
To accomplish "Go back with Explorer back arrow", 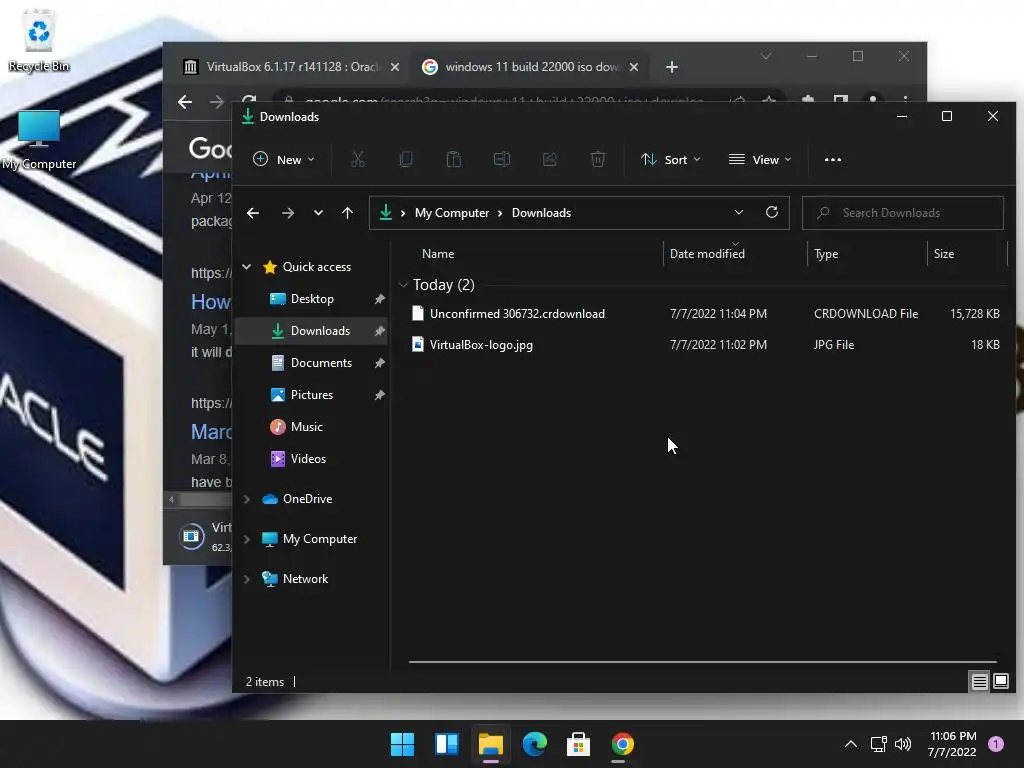I will click(x=253, y=213).
